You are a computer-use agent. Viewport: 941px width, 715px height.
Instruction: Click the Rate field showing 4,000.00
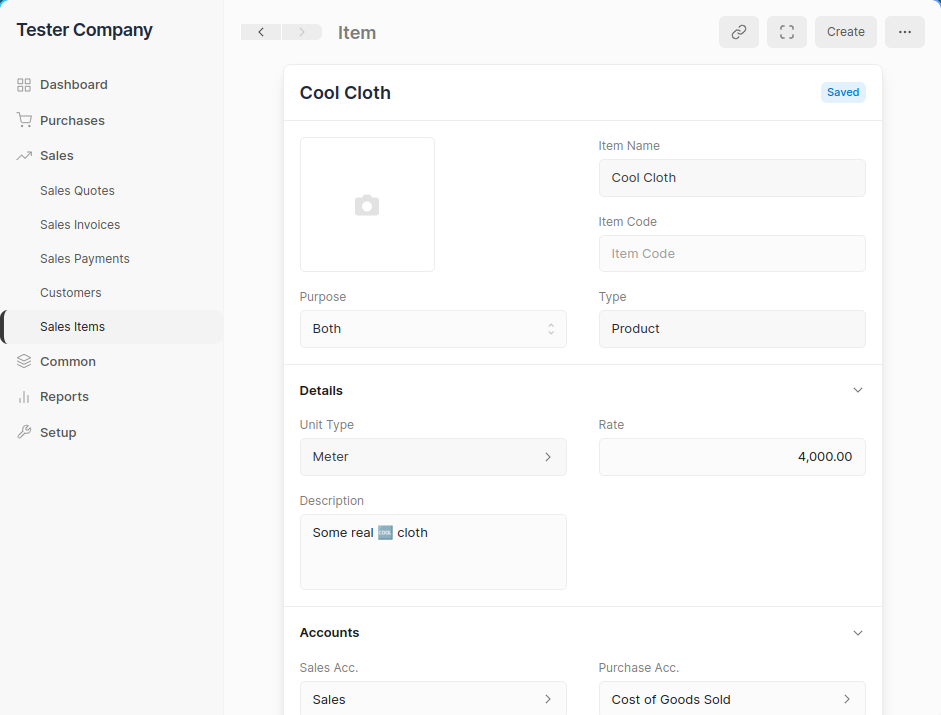click(731, 457)
